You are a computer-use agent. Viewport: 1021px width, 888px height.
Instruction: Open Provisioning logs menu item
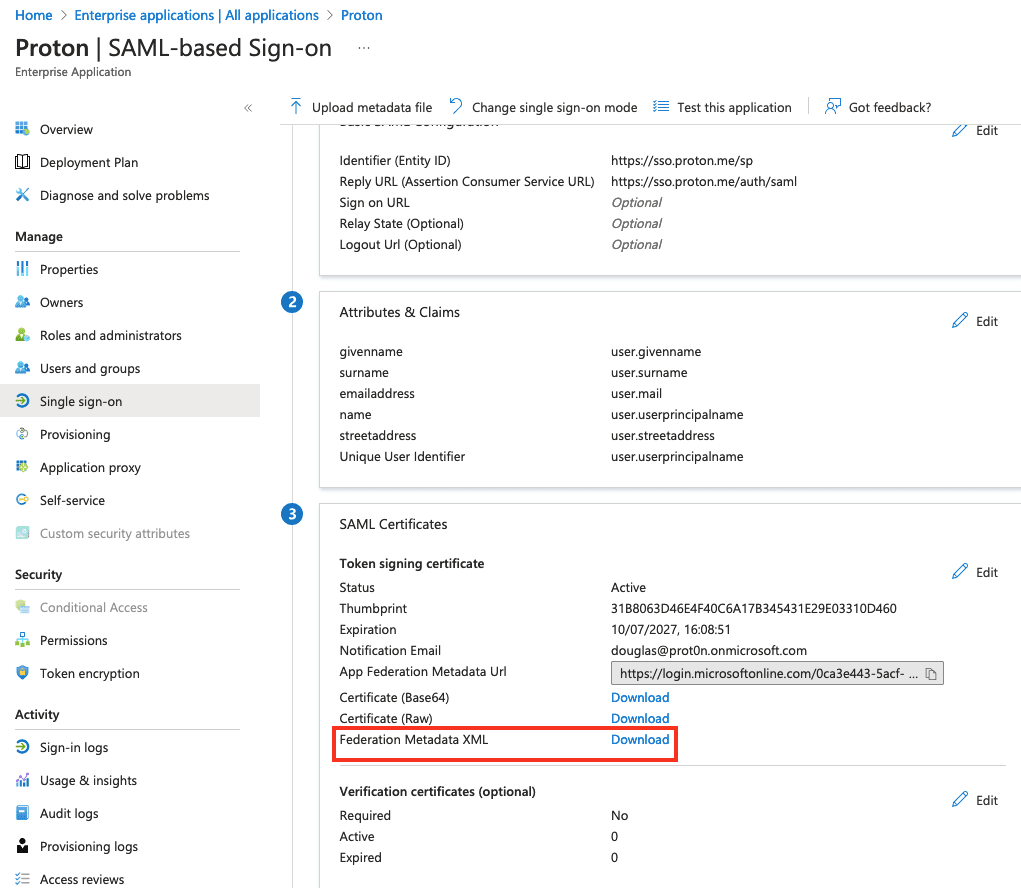point(89,846)
